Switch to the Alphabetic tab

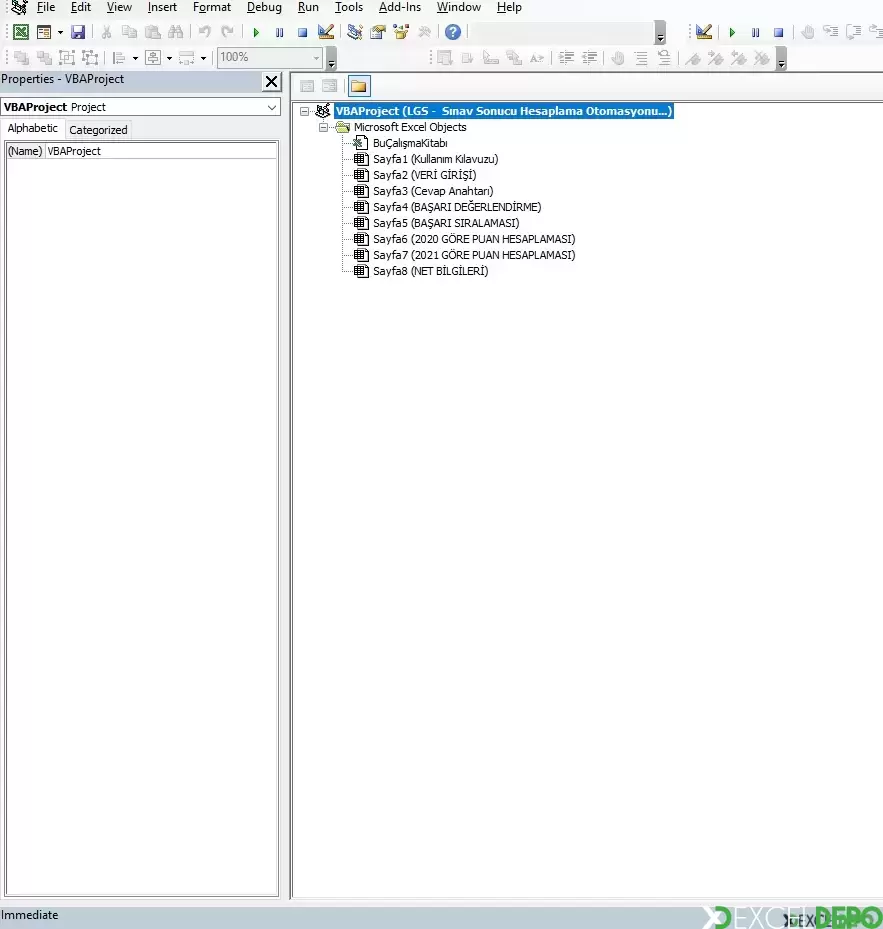[x=33, y=128]
